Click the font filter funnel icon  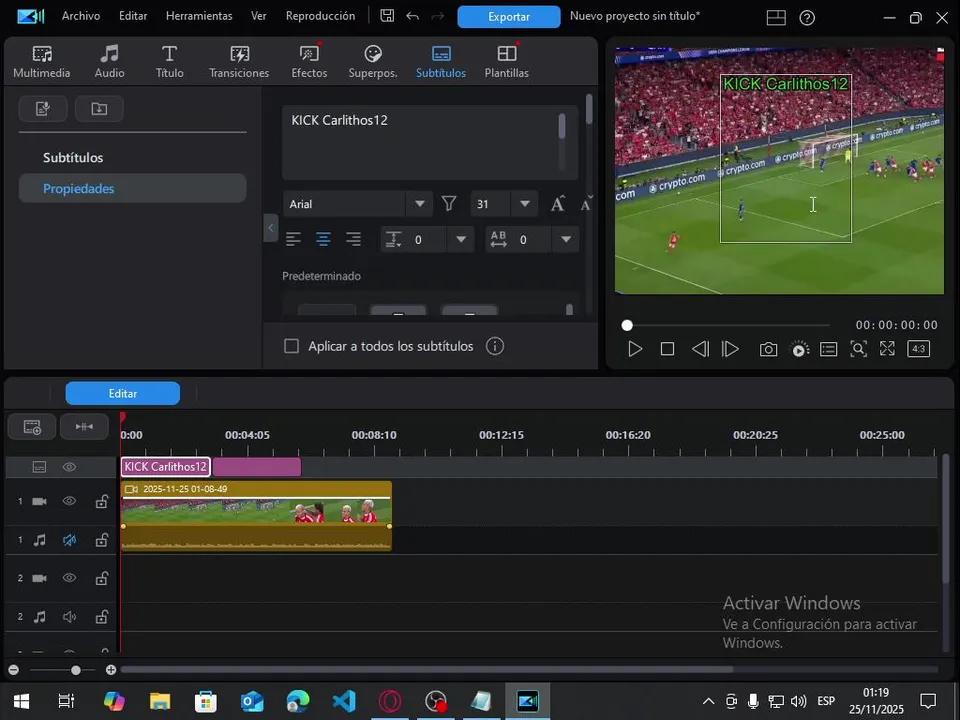pyautogui.click(x=449, y=203)
